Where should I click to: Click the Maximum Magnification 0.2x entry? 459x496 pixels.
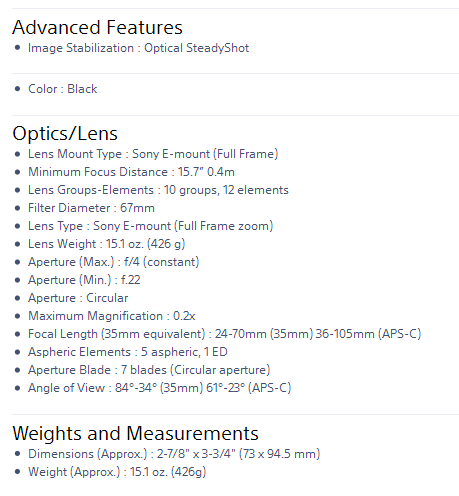click(x=112, y=316)
